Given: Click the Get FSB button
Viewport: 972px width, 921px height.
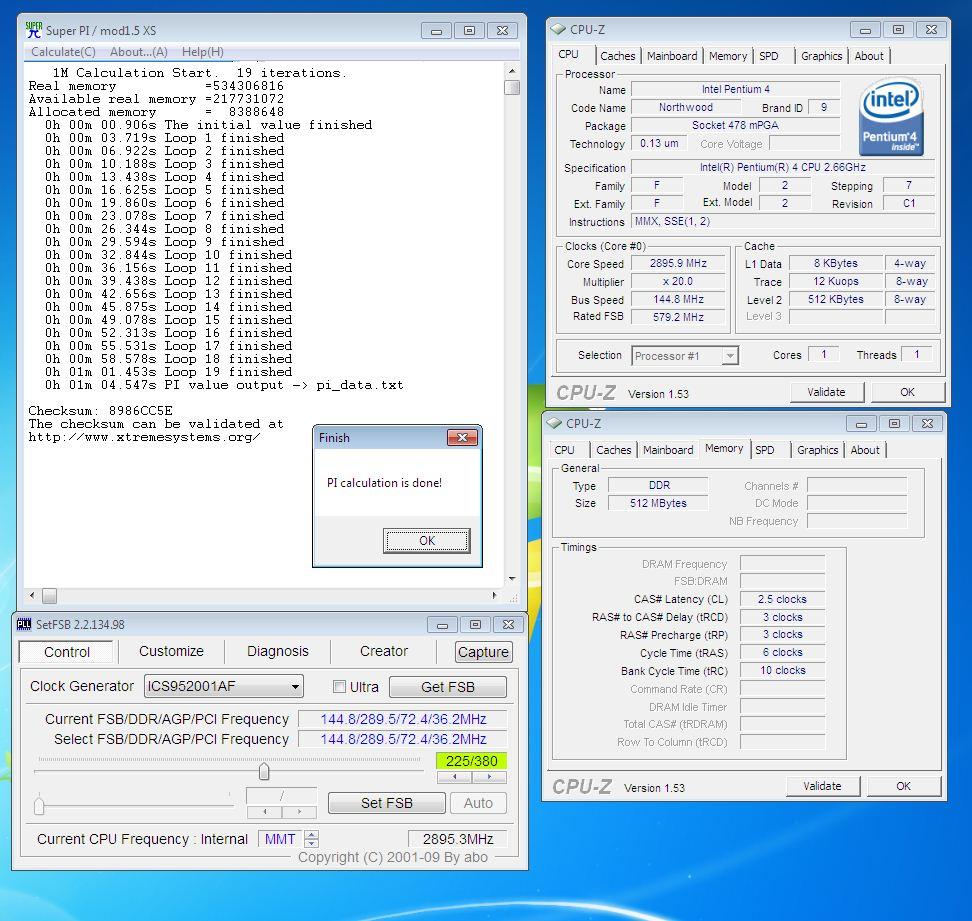Looking at the screenshot, I should click(x=448, y=687).
